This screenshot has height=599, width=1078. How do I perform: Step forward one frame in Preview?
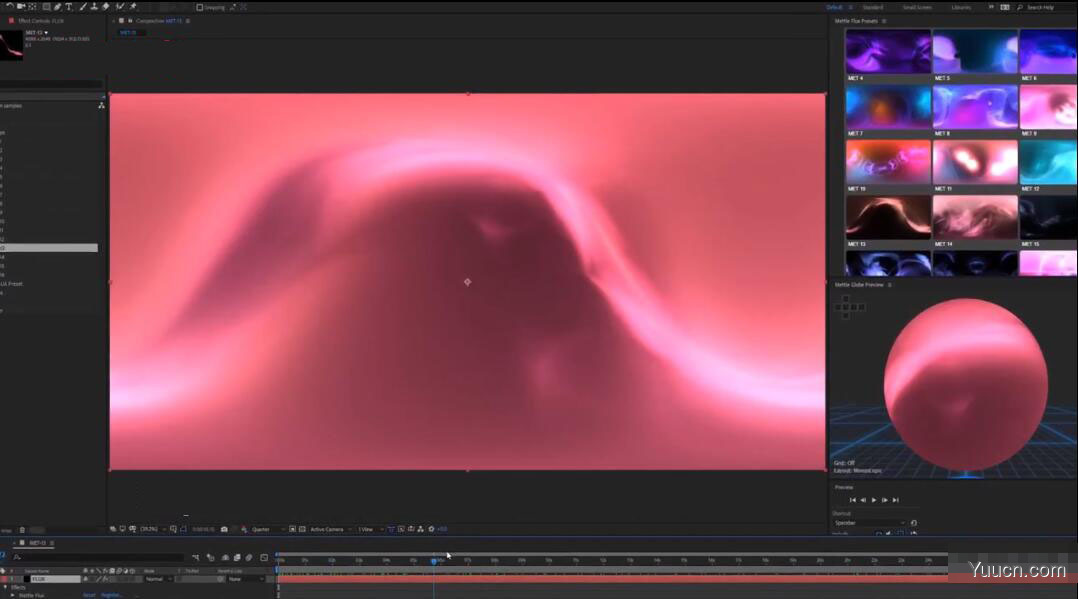click(x=884, y=500)
